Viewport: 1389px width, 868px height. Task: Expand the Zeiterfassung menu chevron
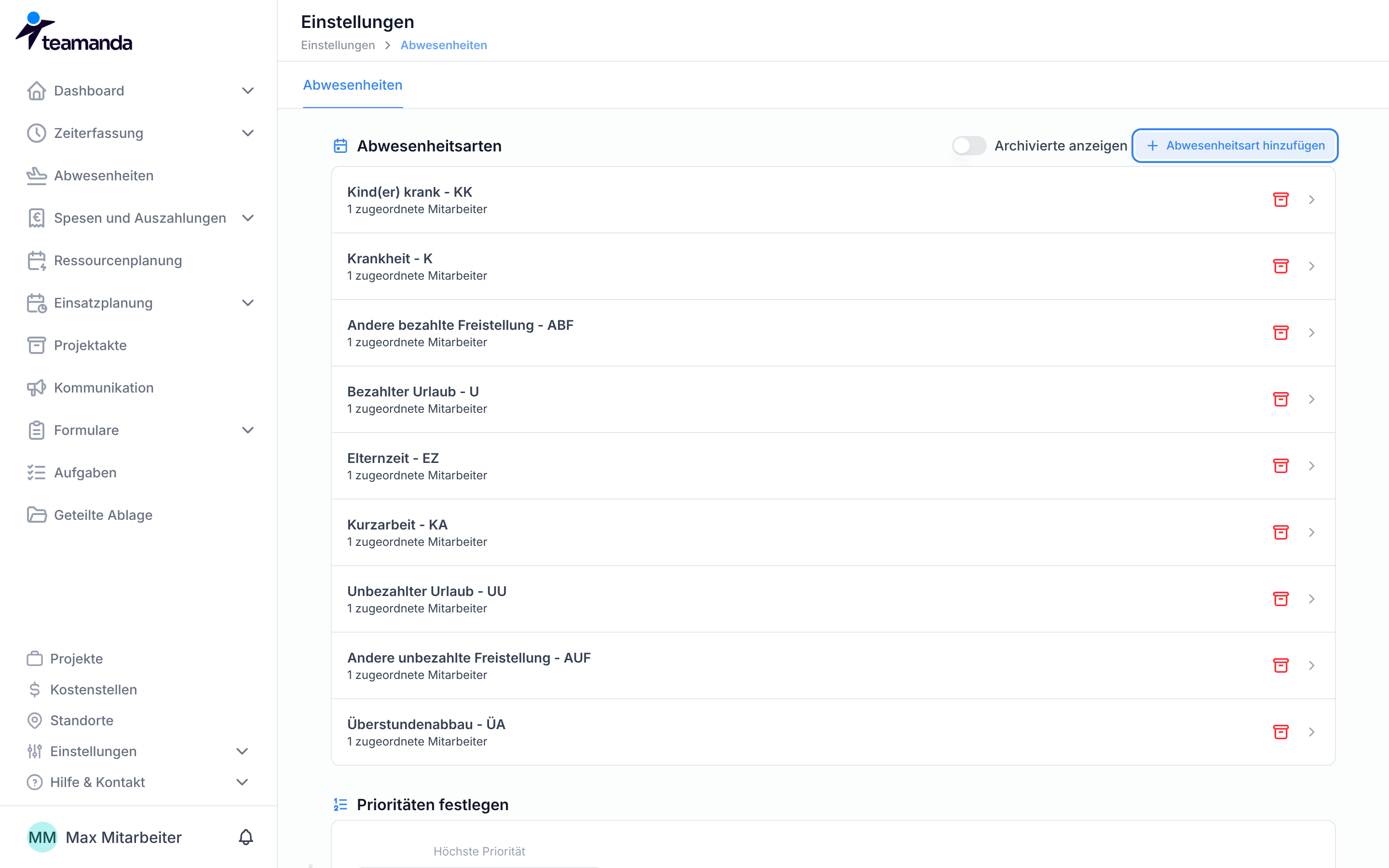click(x=248, y=133)
